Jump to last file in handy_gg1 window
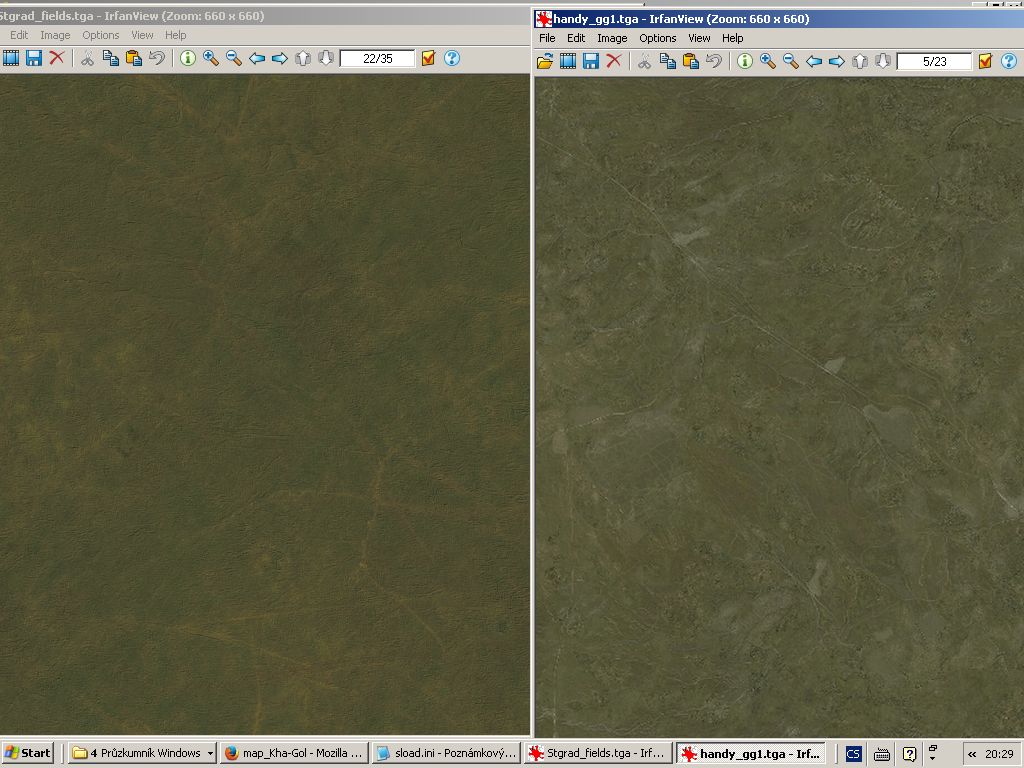Screen dimensions: 1024x768 coord(883,61)
